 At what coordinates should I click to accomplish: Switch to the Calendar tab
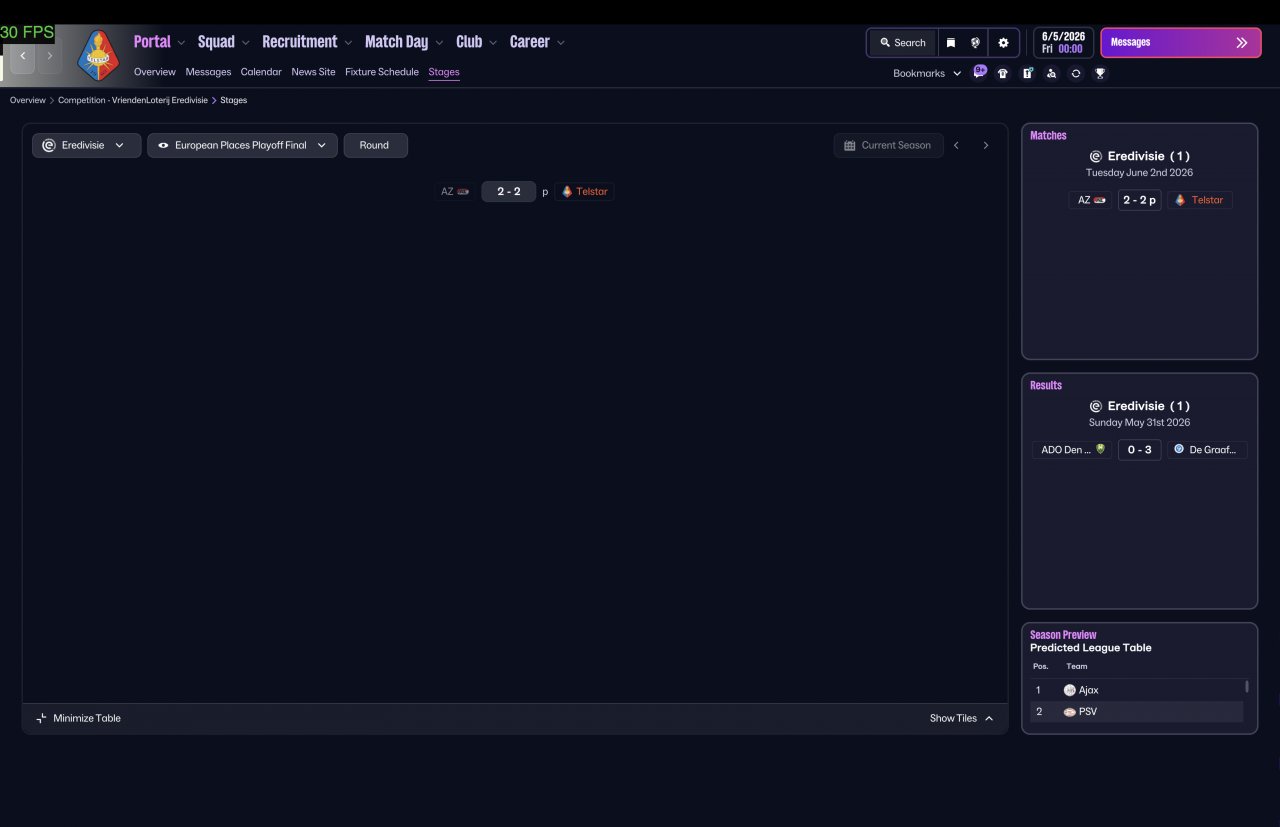coord(261,72)
